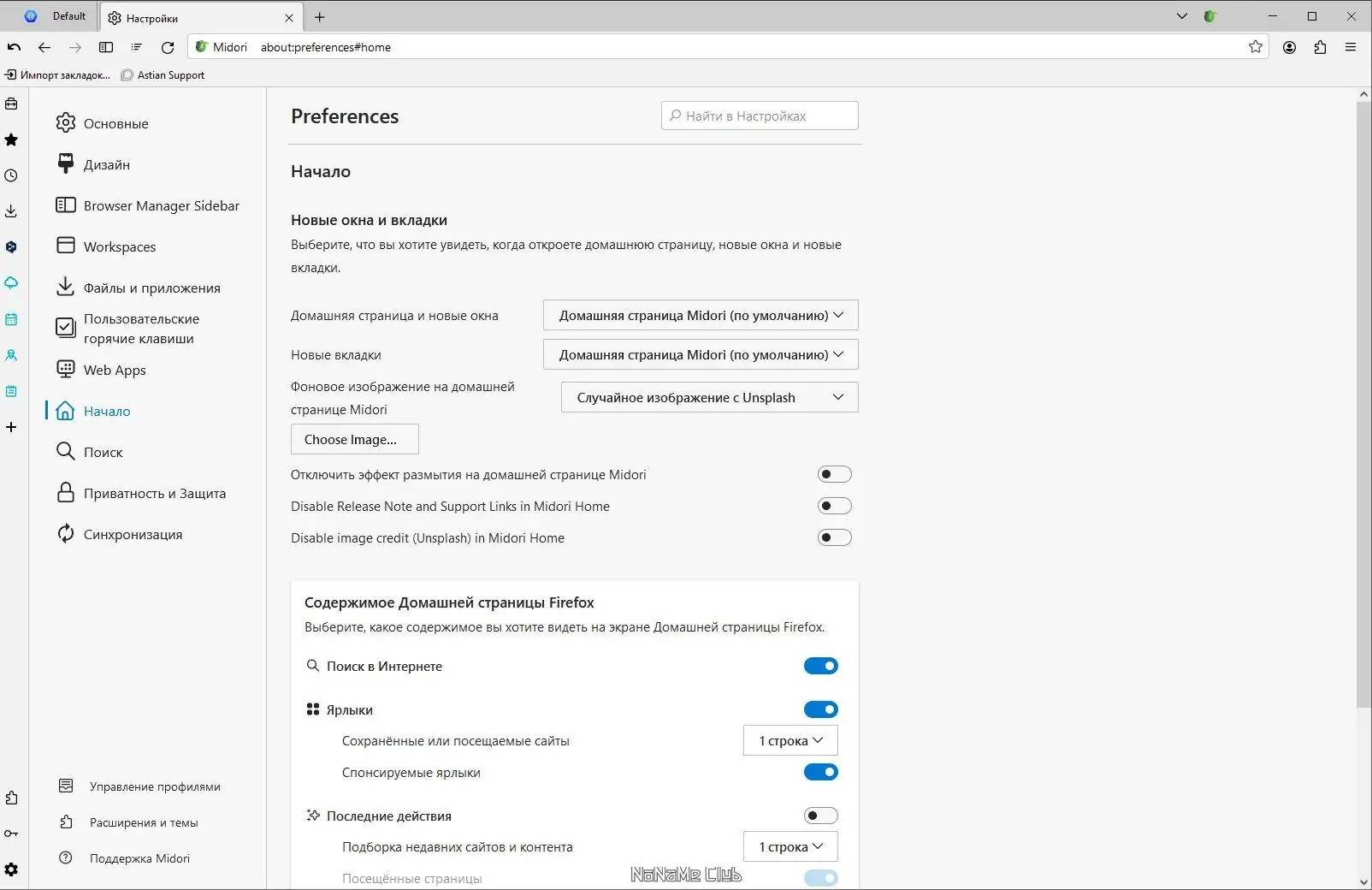Image resolution: width=1372 pixels, height=890 pixels.
Task: Open the gear icon at the side strip bottom
Action: pyautogui.click(x=11, y=869)
